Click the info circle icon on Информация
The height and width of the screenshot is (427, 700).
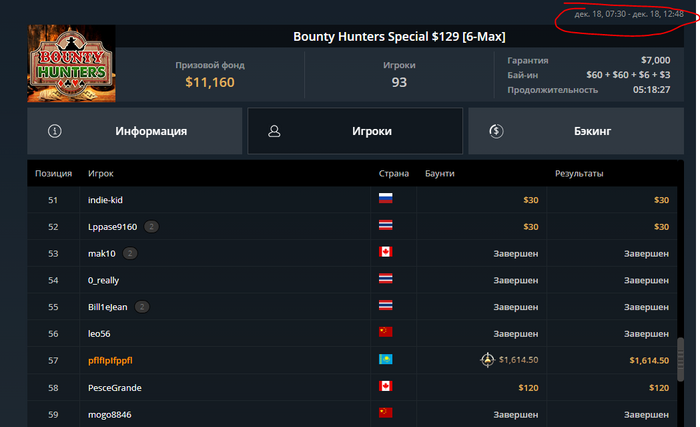(x=54, y=131)
